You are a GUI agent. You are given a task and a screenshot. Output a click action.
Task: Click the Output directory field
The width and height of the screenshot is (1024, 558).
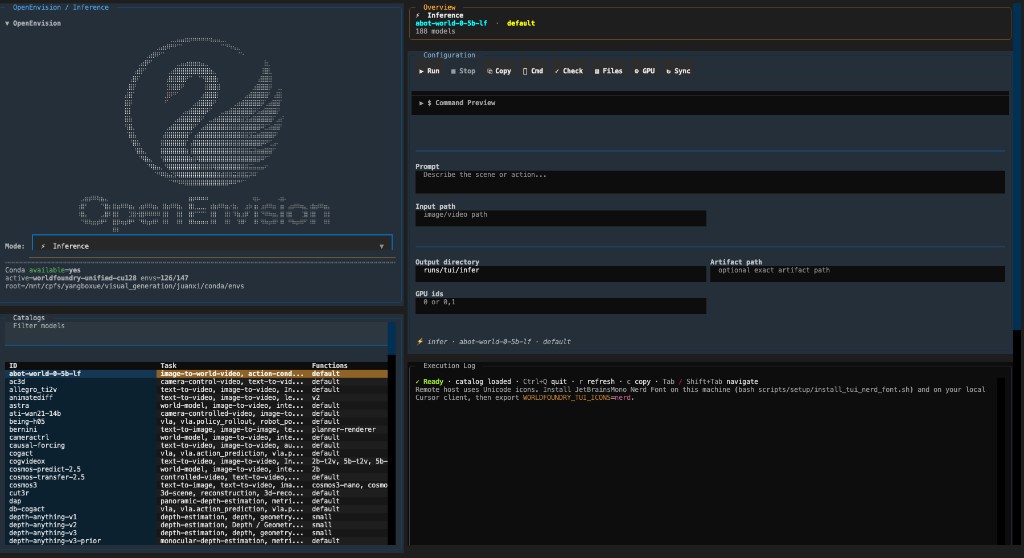[560, 274]
